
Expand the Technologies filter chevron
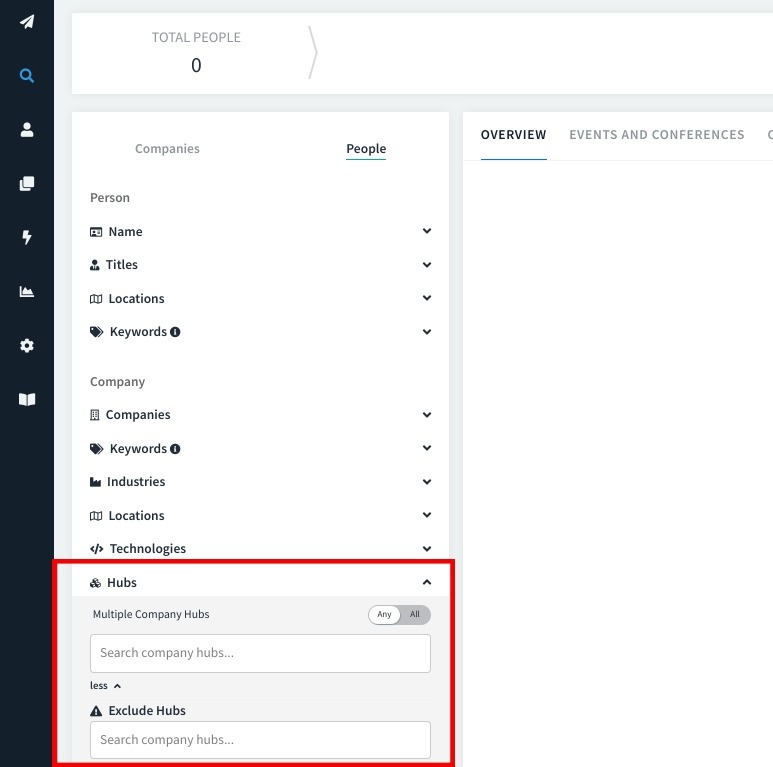[x=427, y=549]
